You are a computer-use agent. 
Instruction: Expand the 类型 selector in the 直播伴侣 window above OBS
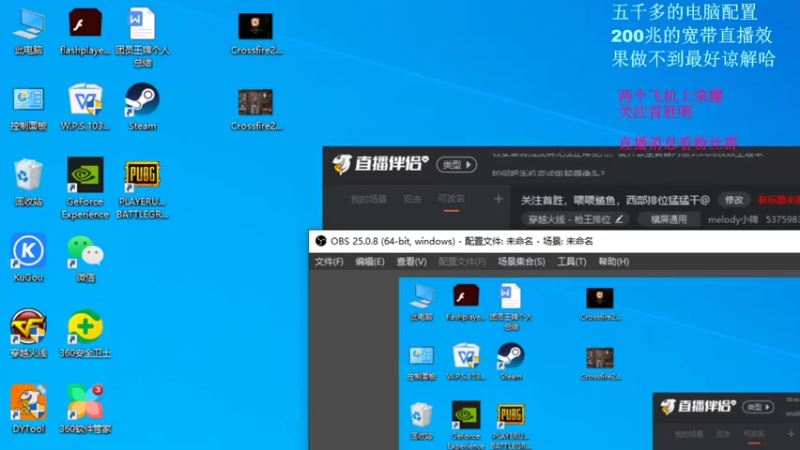point(457,165)
